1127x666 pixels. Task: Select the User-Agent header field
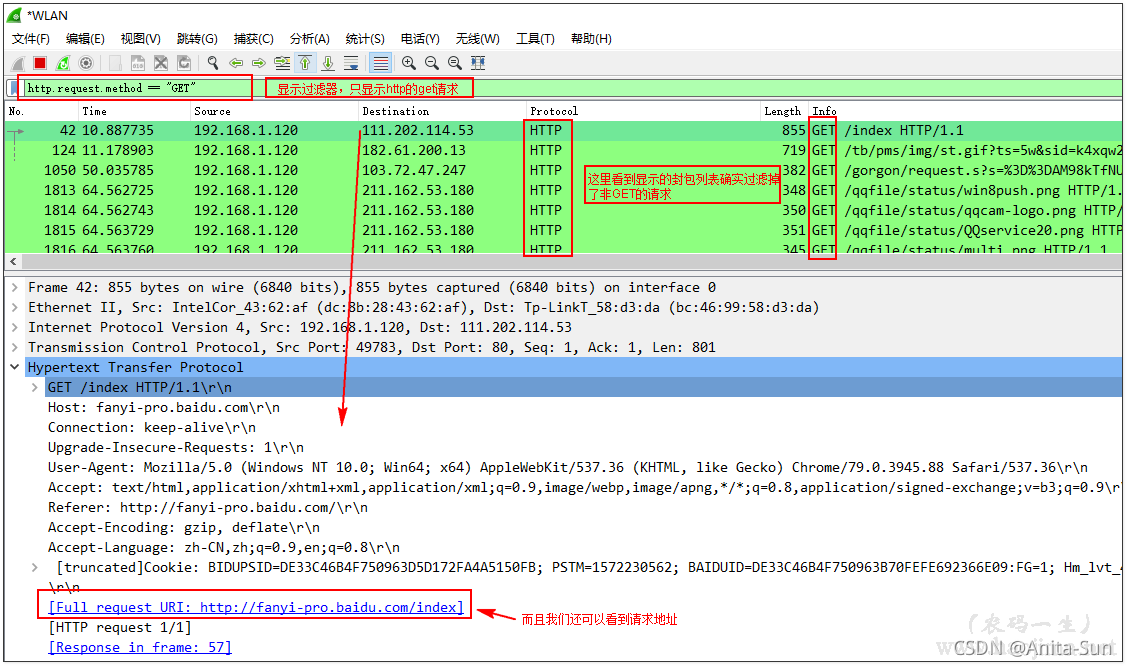(568, 468)
